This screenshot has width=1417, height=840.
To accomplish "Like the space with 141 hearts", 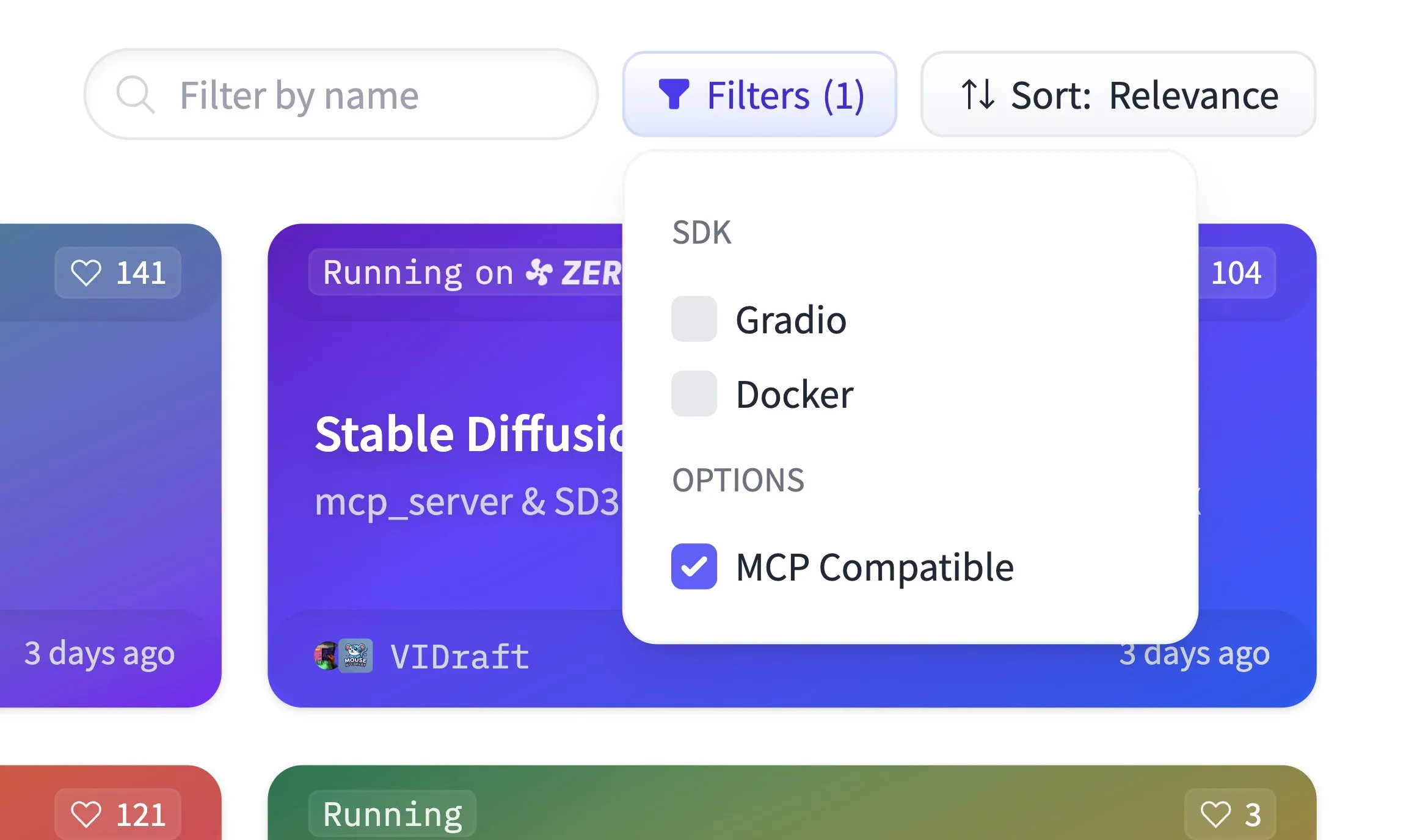I will (x=118, y=273).
